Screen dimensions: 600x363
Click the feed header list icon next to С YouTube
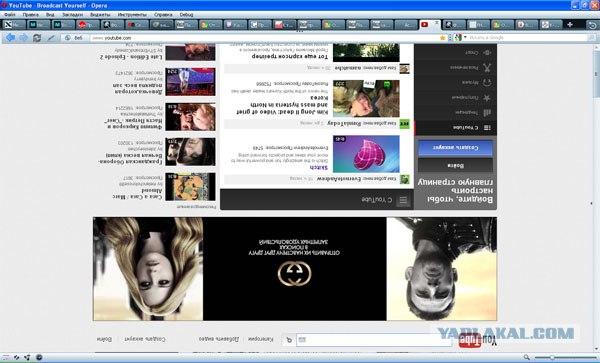pyautogui.click(x=403, y=200)
